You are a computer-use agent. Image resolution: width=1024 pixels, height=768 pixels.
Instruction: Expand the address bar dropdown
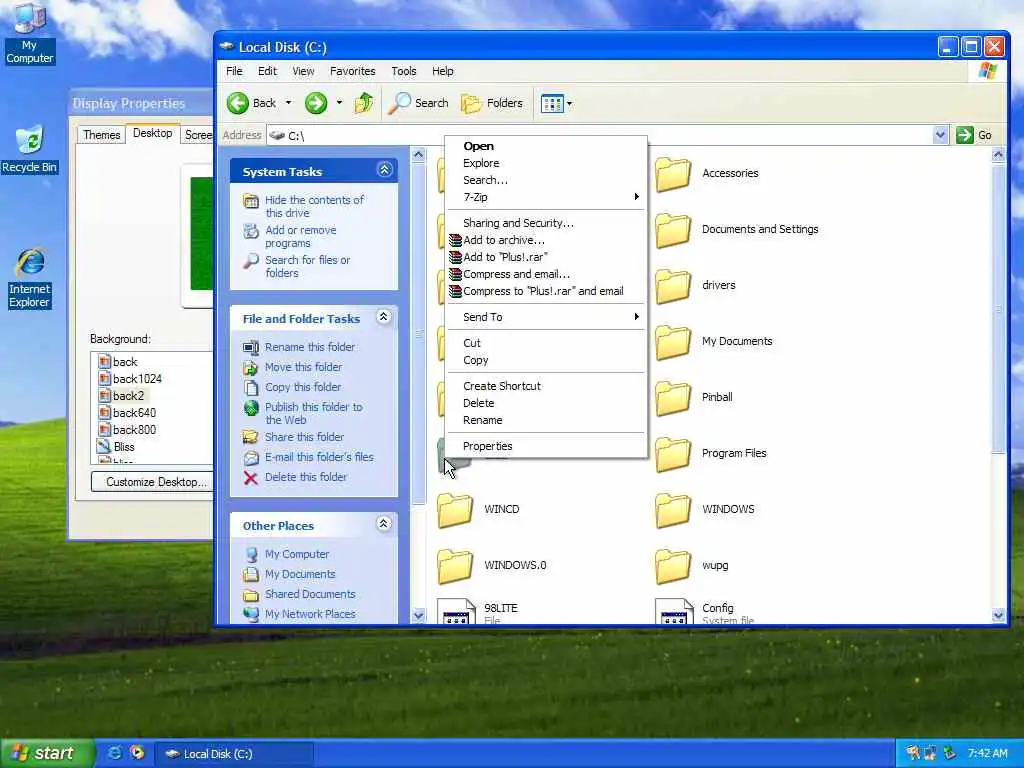coord(940,135)
